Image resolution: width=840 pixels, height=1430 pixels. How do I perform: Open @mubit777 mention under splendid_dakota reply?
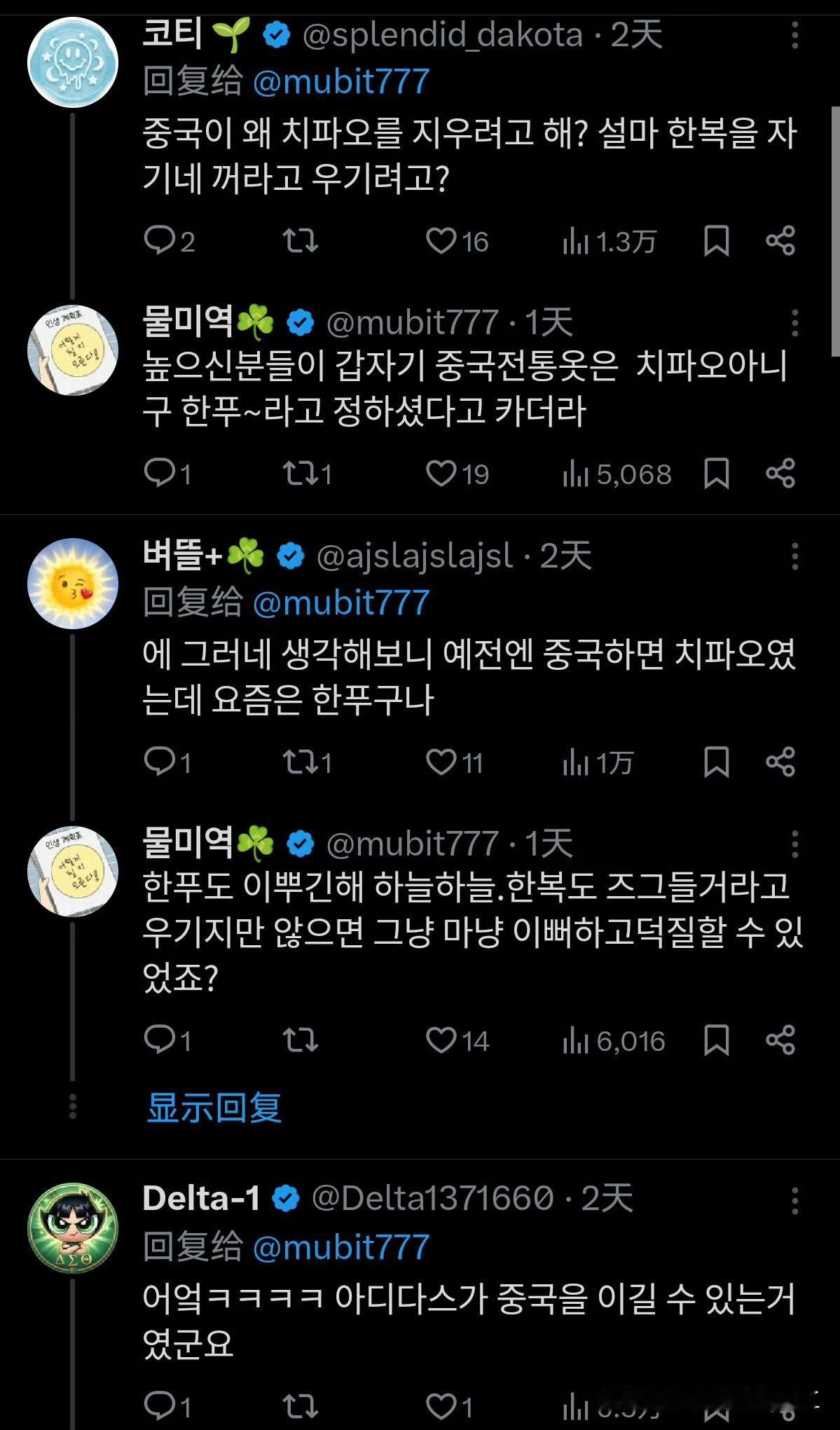(341, 81)
